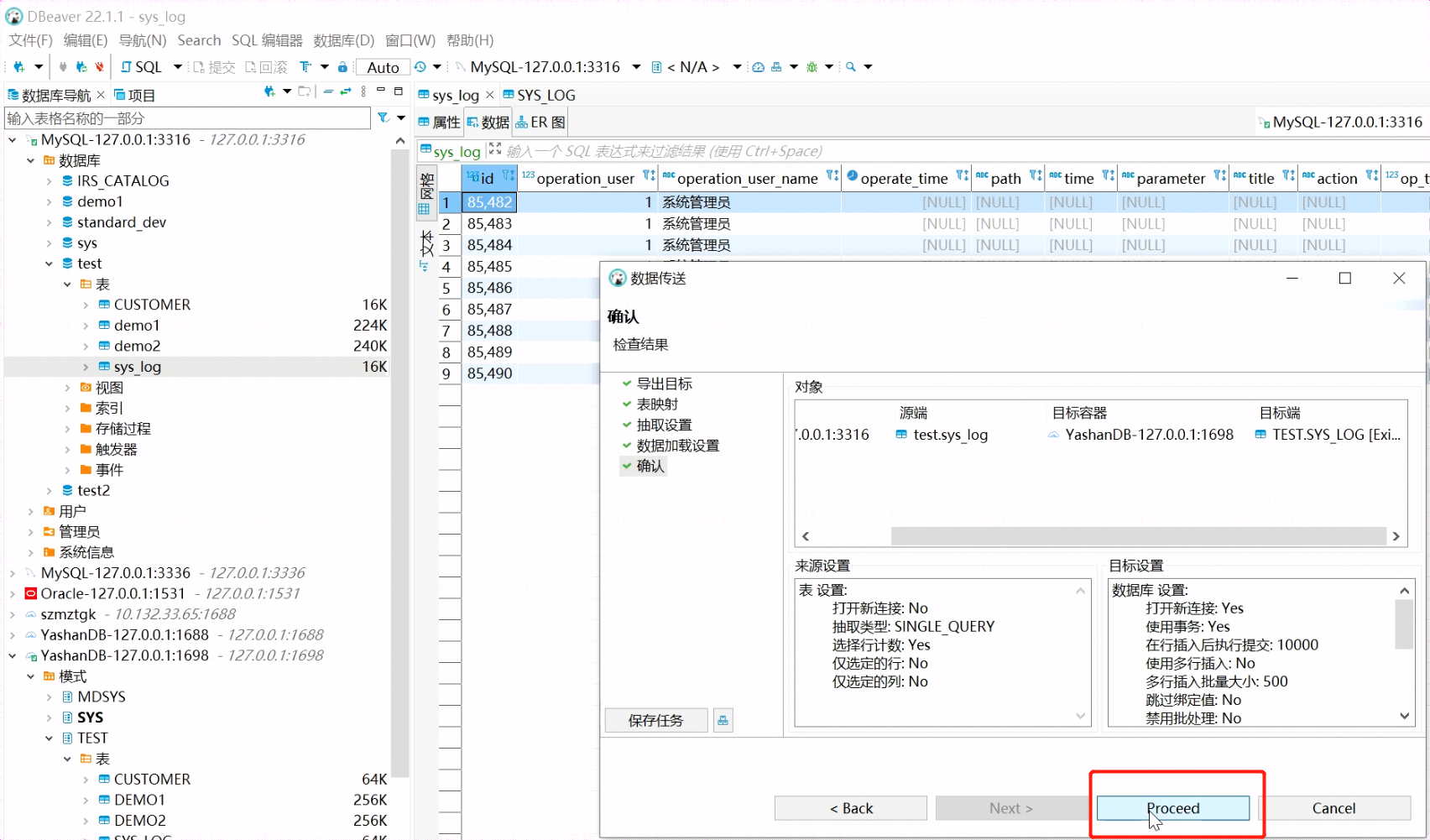Screen dimensions: 1430x840
Task: Open the 编辑(E) menu
Action: 86,40
